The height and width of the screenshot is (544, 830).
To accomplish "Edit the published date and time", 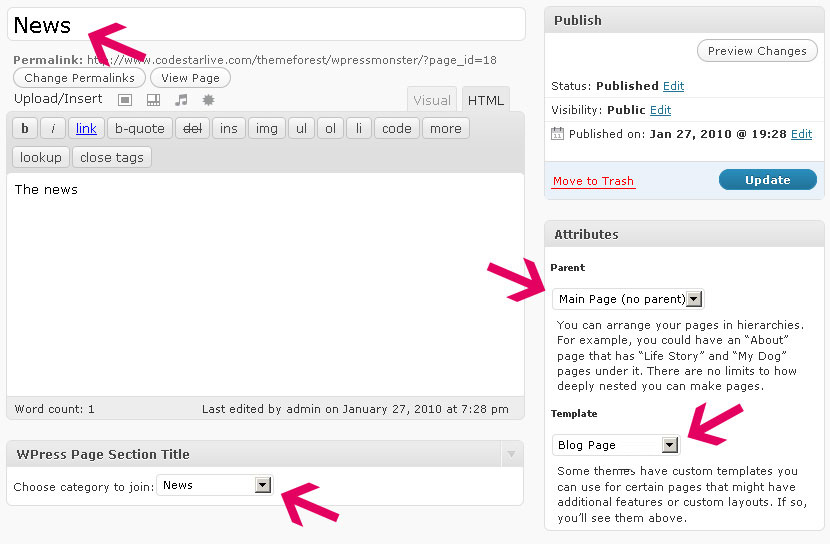I will tap(801, 134).
